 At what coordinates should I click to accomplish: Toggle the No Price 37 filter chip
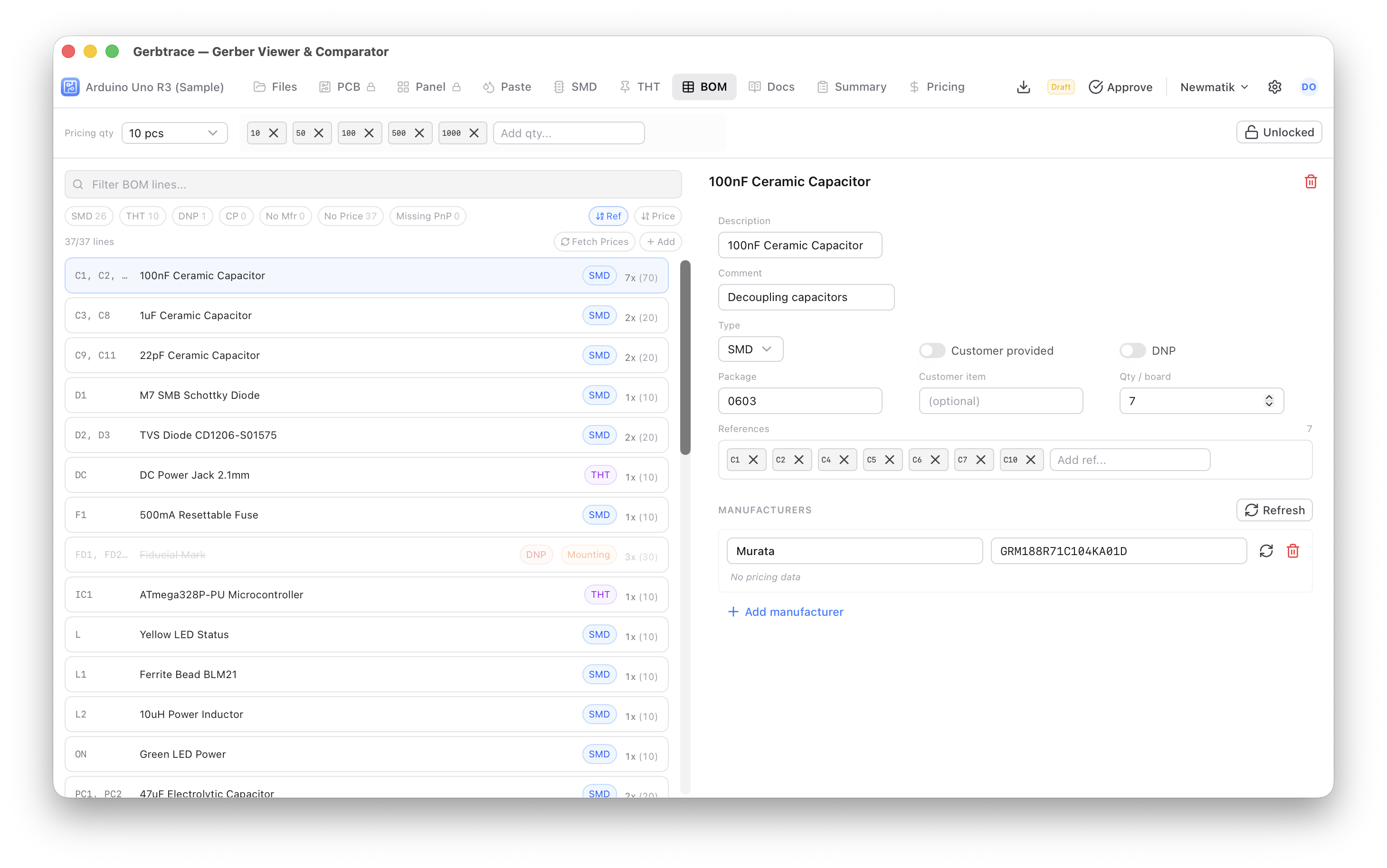point(350,216)
